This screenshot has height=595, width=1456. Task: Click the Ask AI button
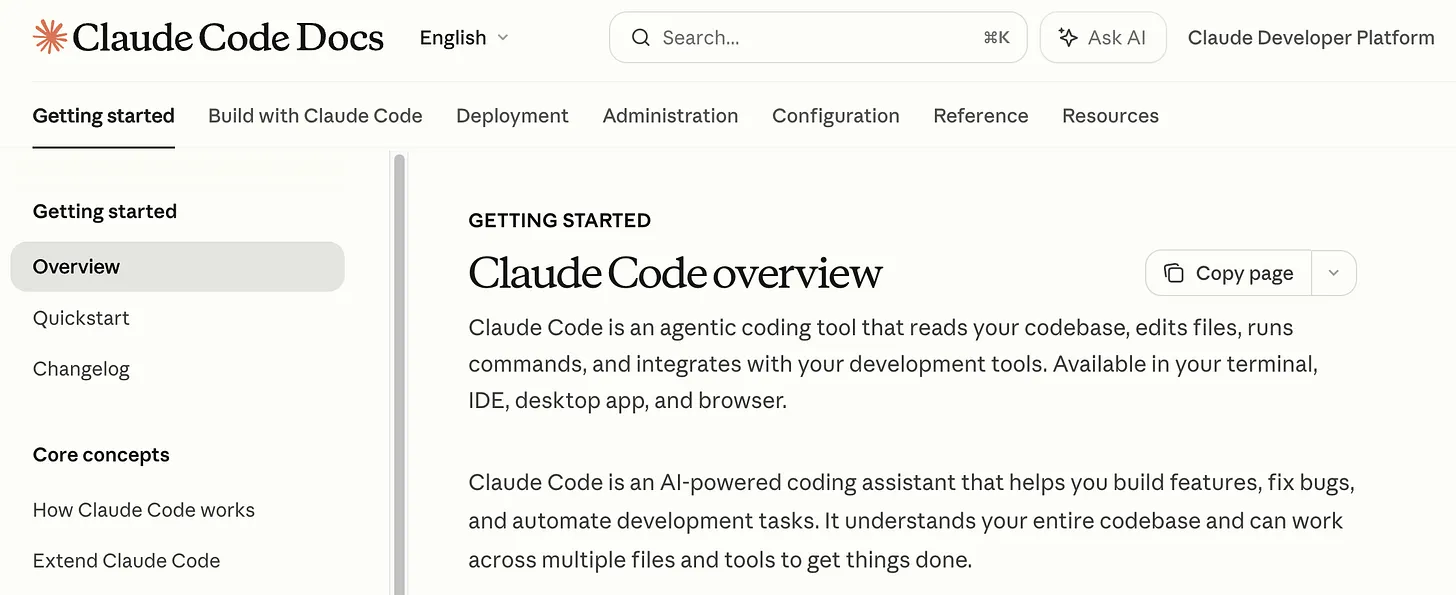tap(1103, 38)
